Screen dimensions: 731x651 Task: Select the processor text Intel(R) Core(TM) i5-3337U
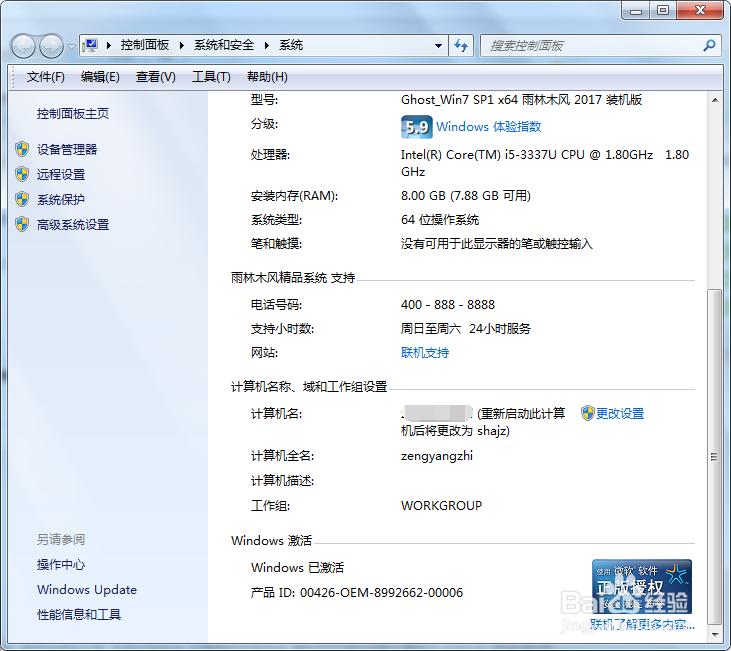click(x=479, y=155)
